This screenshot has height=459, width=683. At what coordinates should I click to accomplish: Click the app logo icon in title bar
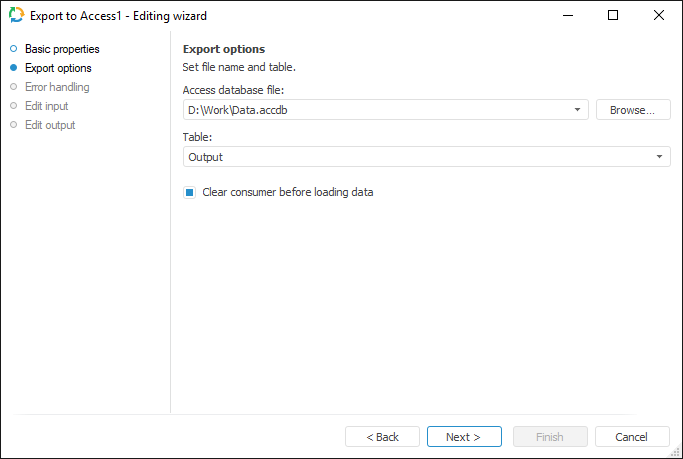[x=16, y=16]
